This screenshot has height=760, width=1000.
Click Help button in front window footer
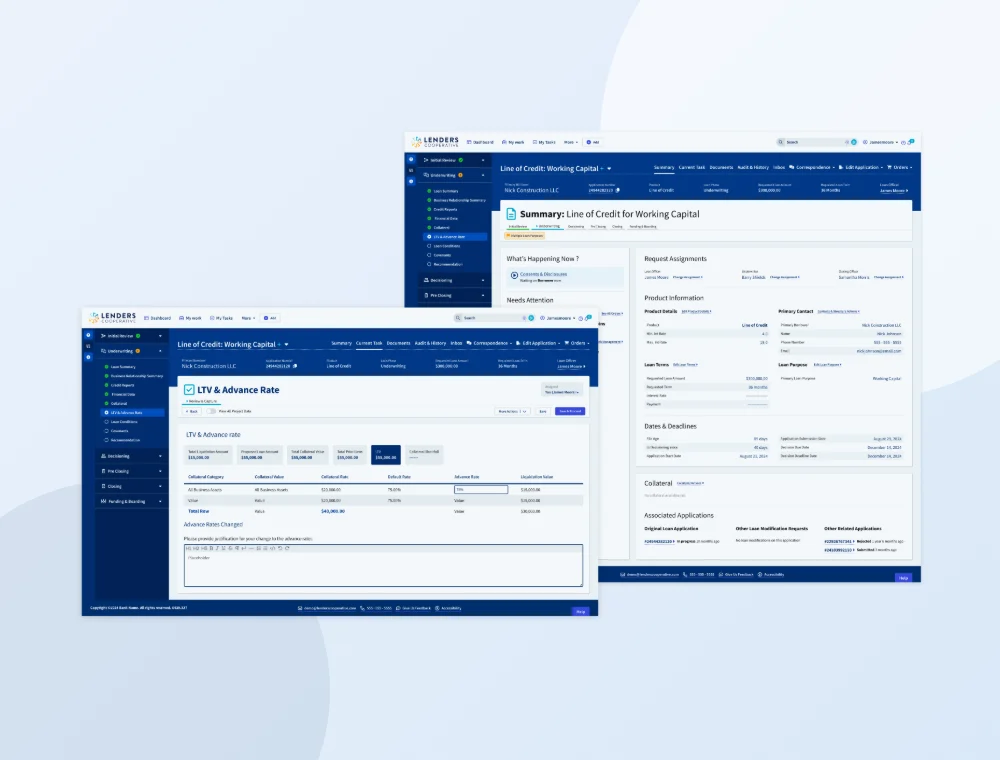(580, 611)
